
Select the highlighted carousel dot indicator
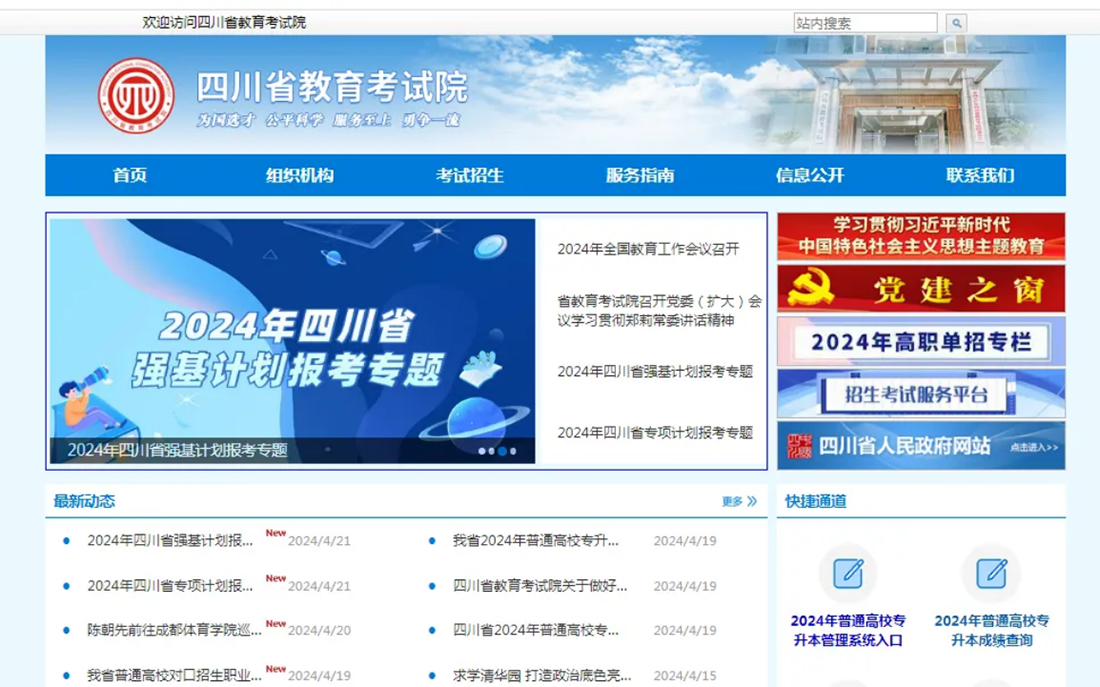[502, 451]
